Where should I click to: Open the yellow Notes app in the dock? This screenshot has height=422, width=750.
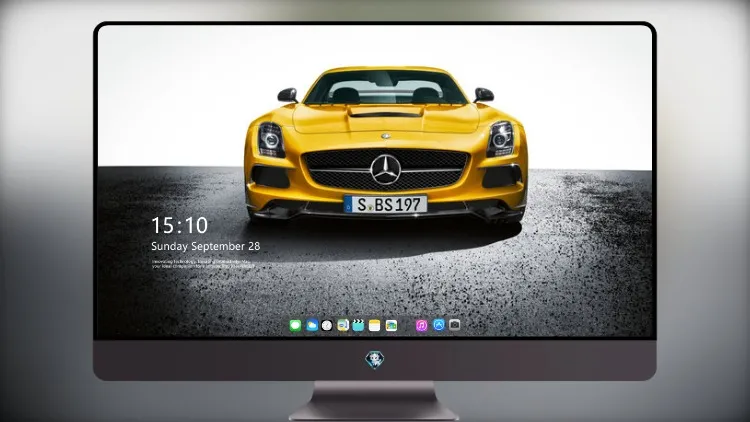pos(375,326)
